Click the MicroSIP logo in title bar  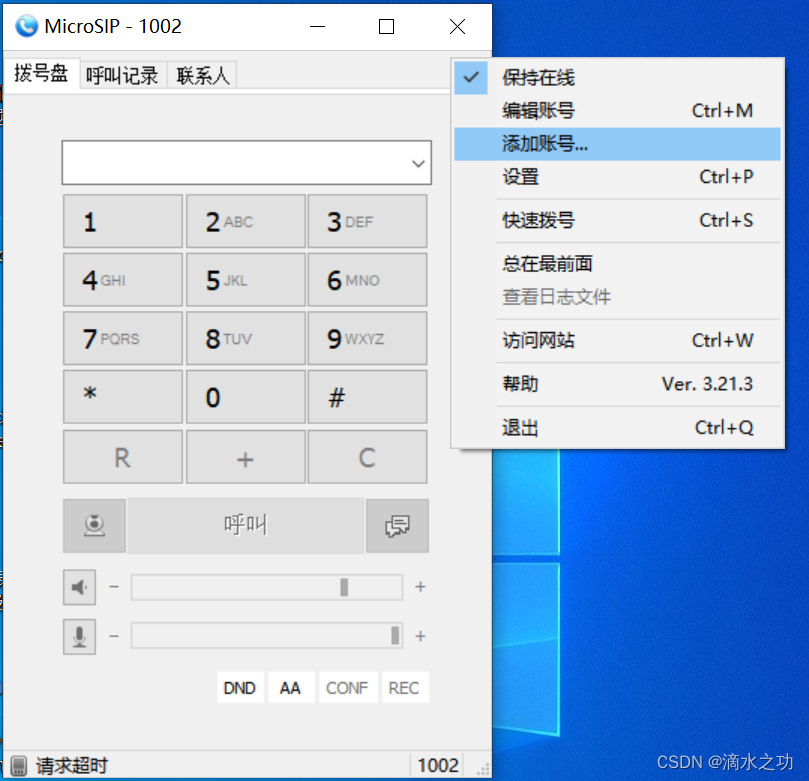click(26, 26)
